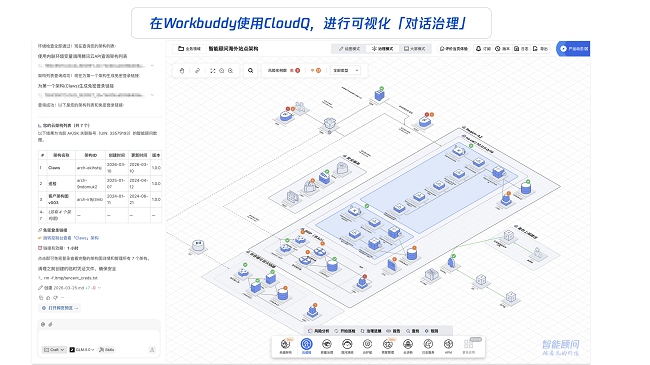Image resolution: width=650 pixels, height=365 pixels.
Task: Focus the chat message input box
Action: (99, 337)
